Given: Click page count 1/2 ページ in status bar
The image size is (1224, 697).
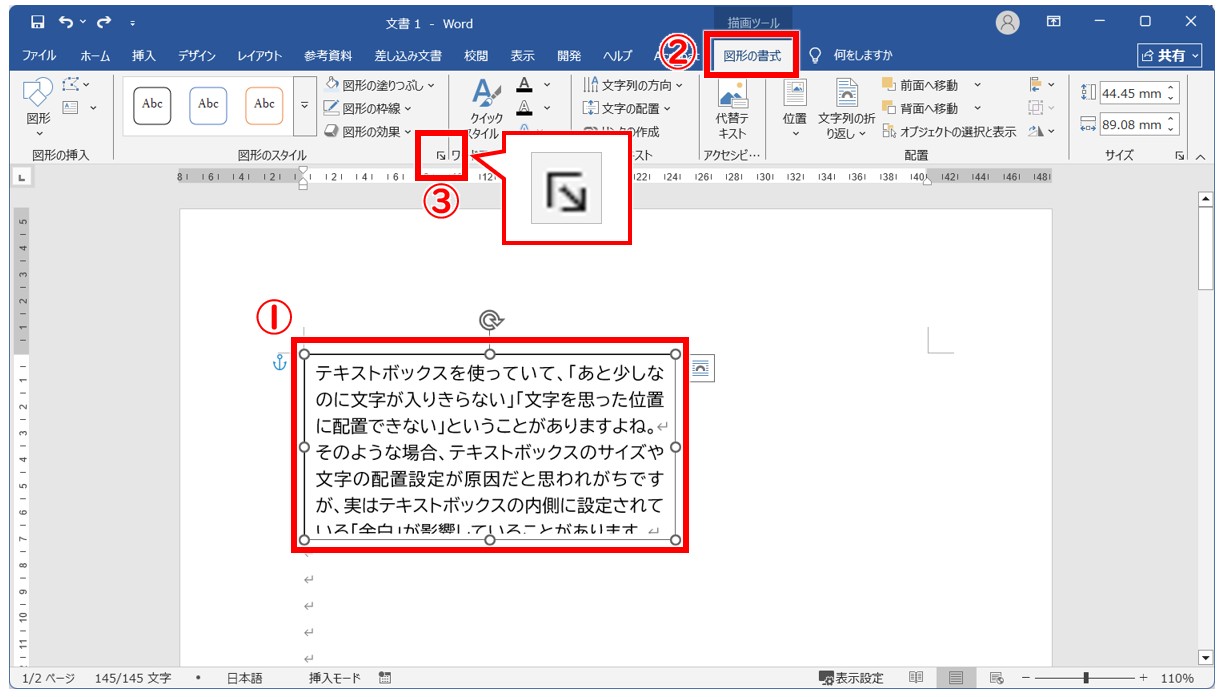Looking at the screenshot, I should coord(48,678).
